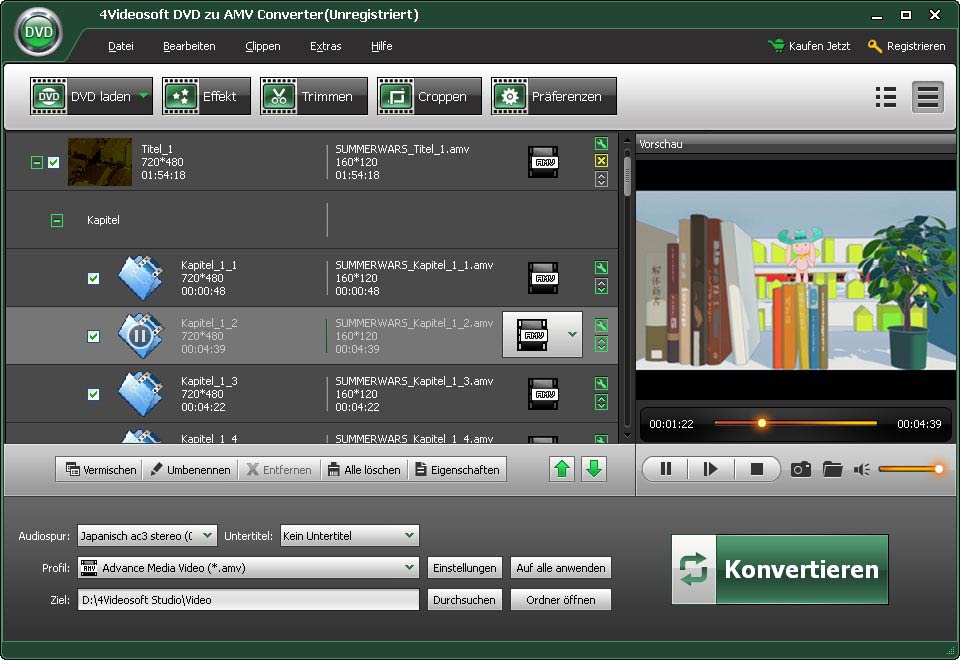
Task: Move item down with green arrow
Action: (594, 469)
